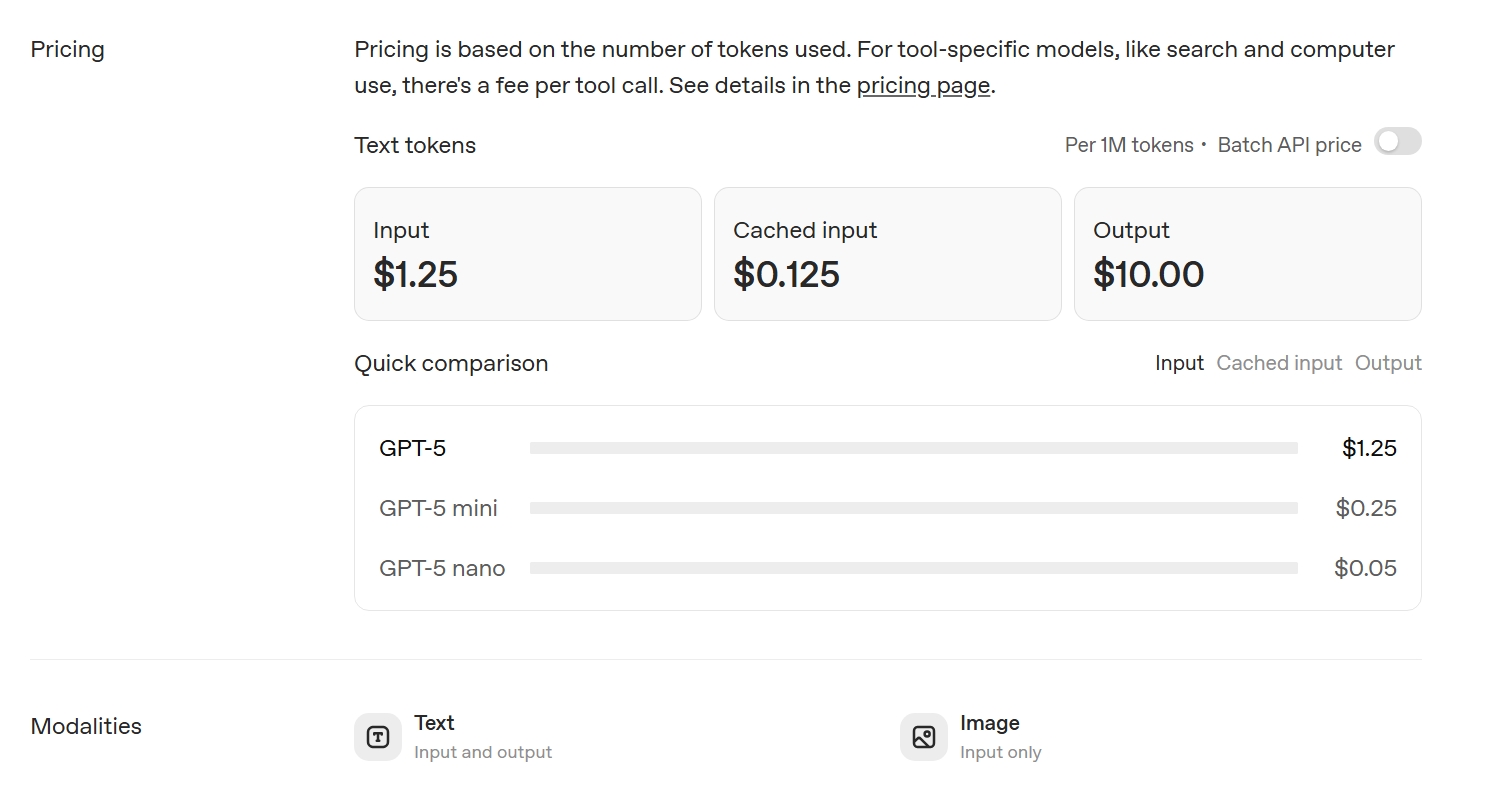Select the GPT-5 mini comparison row

(x=438, y=508)
